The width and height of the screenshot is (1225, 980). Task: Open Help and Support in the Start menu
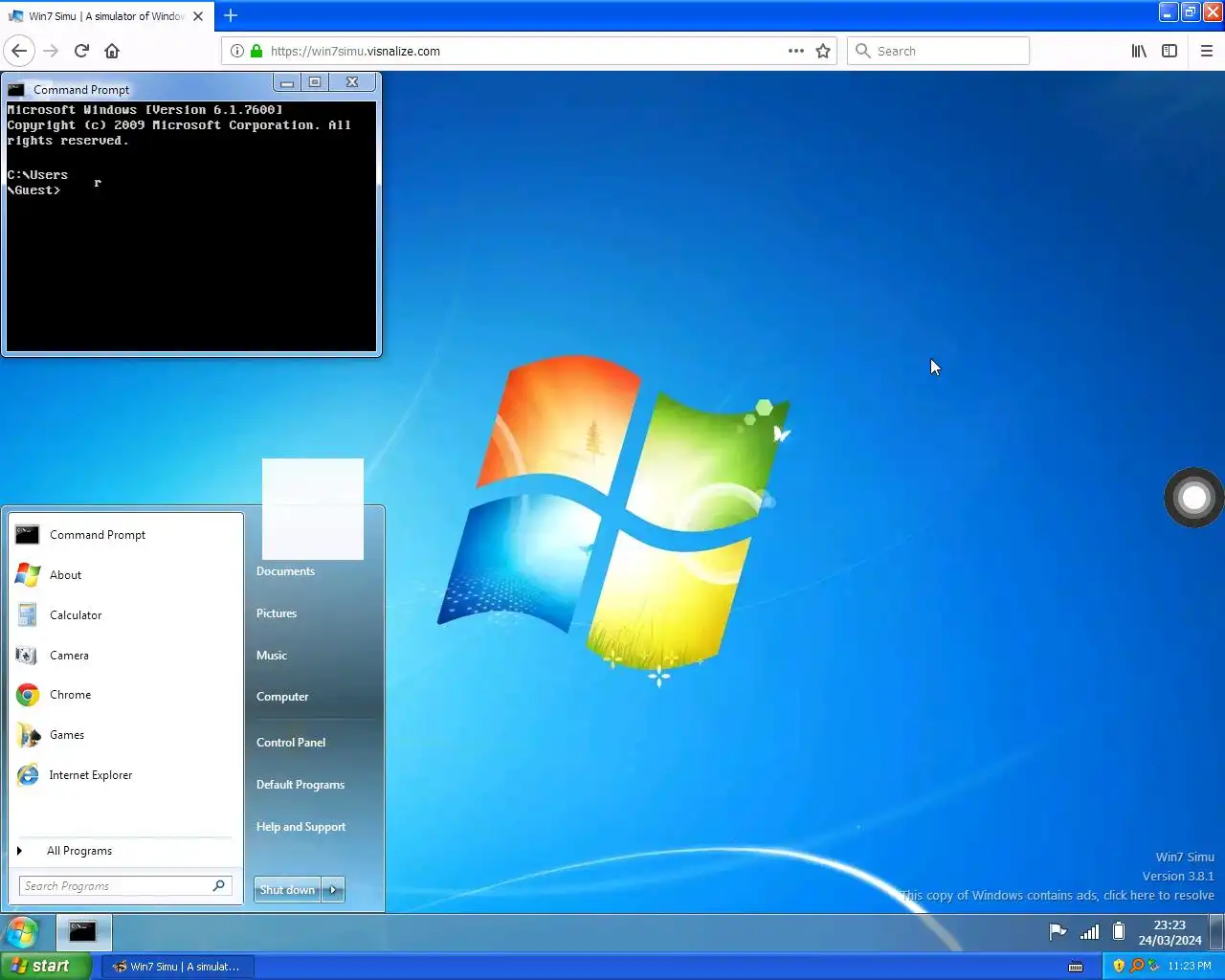coord(301,827)
